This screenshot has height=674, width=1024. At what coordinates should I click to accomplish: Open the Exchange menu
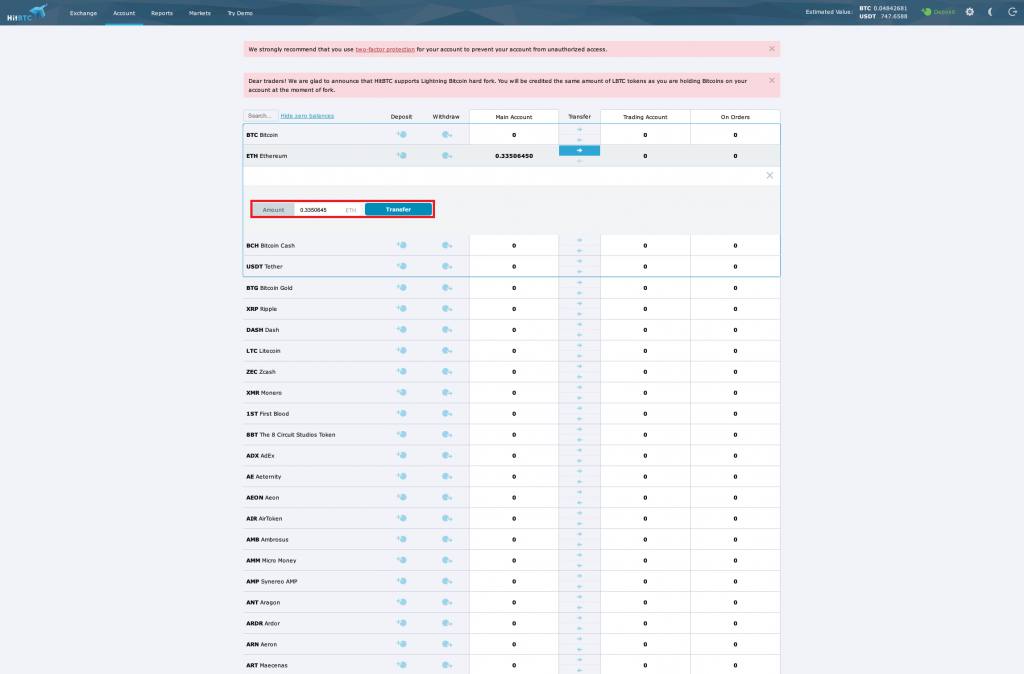pos(84,13)
